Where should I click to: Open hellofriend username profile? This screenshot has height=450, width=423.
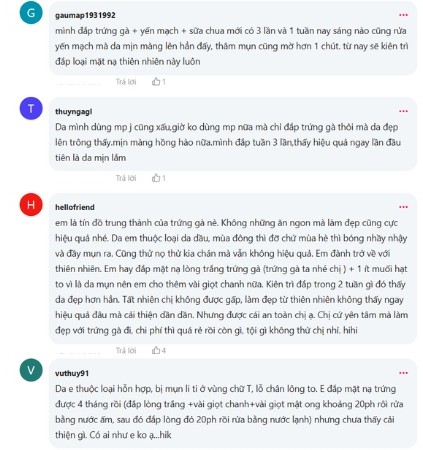point(75,207)
